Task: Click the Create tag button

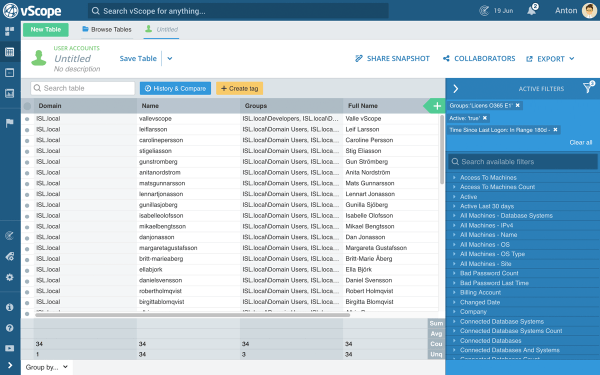Action: click(x=240, y=88)
